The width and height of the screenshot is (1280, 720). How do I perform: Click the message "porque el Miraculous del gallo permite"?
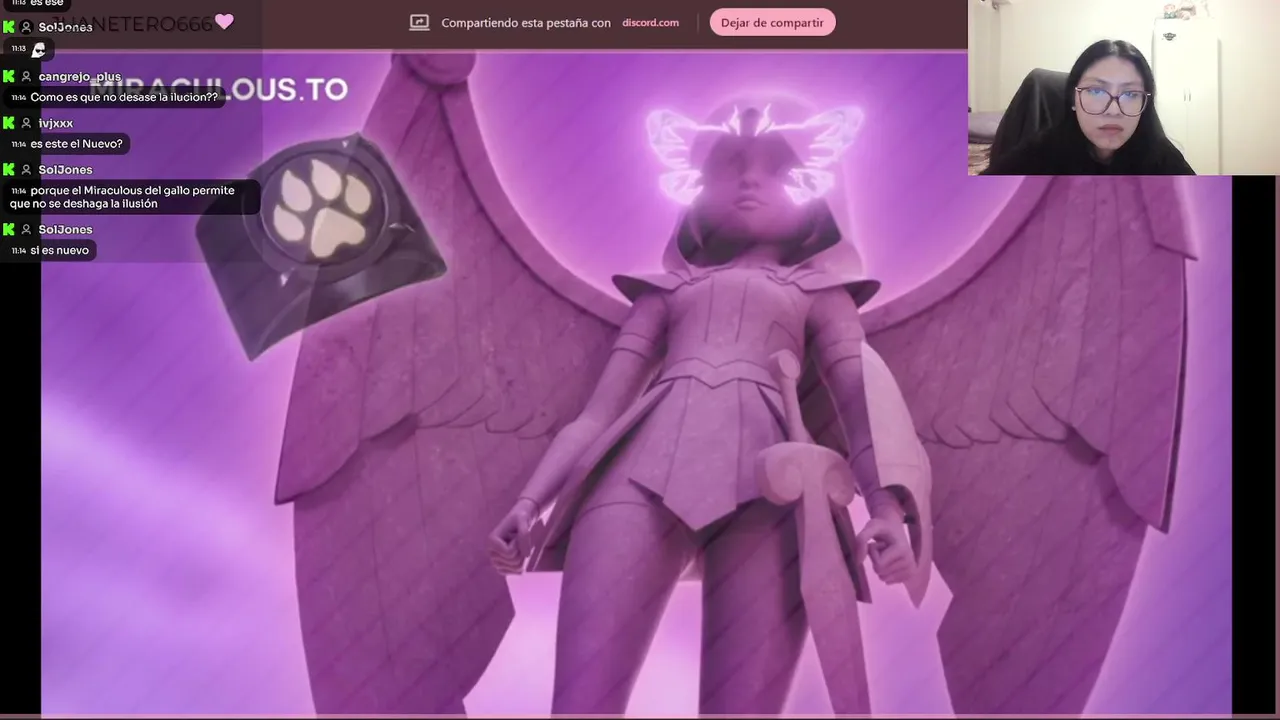132,191
